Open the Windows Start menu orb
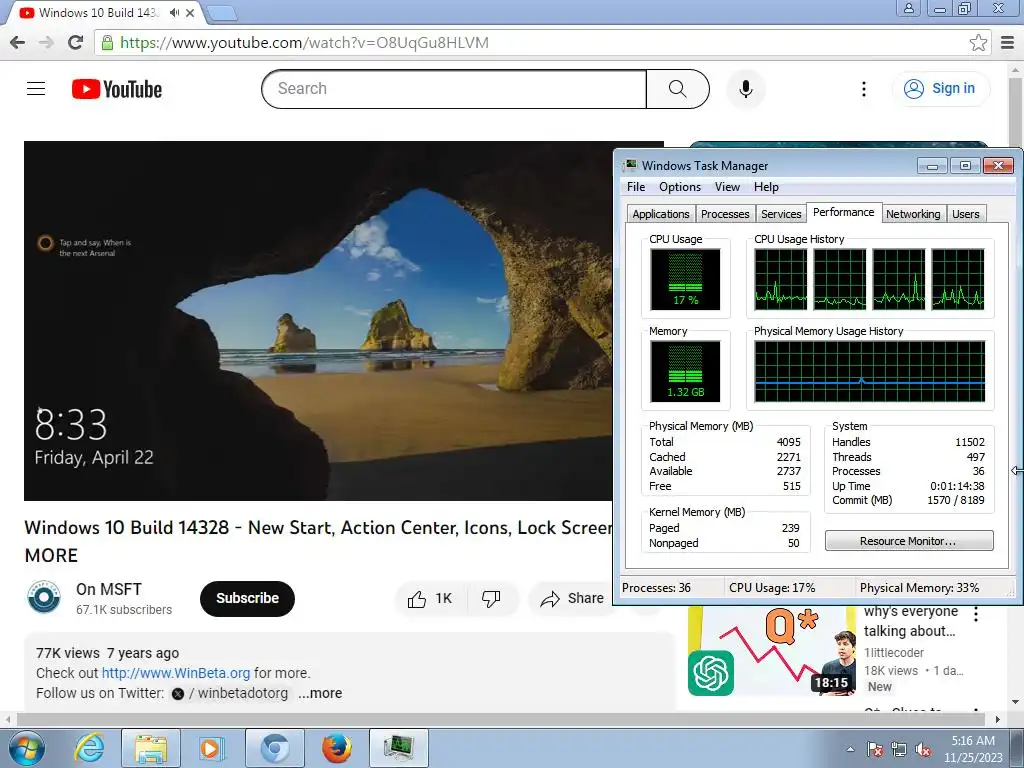This screenshot has width=1024, height=768. click(26, 748)
